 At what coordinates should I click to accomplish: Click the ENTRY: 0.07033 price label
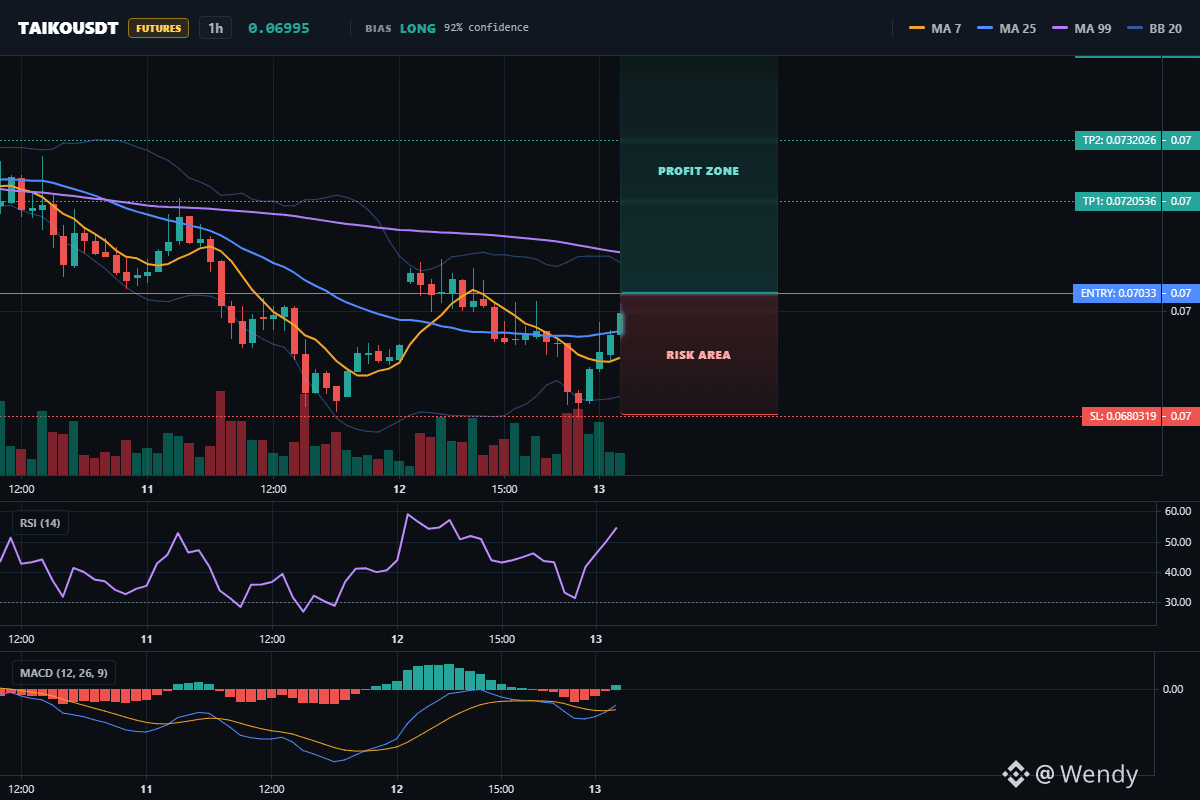pos(1118,293)
